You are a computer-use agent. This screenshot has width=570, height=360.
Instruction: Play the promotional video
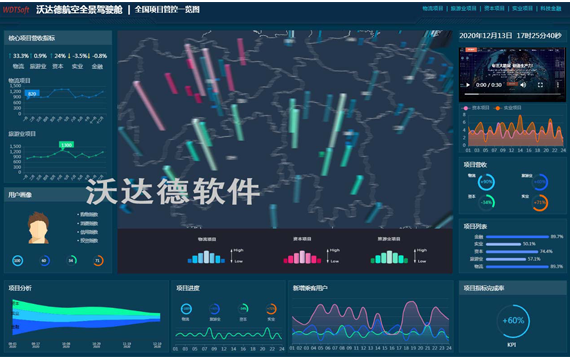coord(467,85)
